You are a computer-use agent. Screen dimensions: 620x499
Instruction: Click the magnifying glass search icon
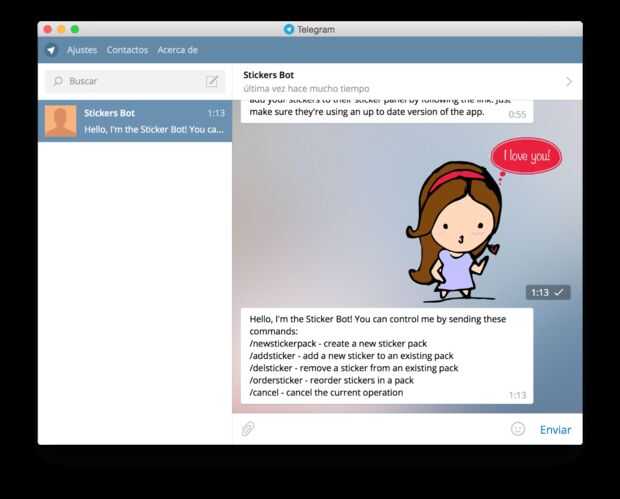pyautogui.click(x=58, y=81)
